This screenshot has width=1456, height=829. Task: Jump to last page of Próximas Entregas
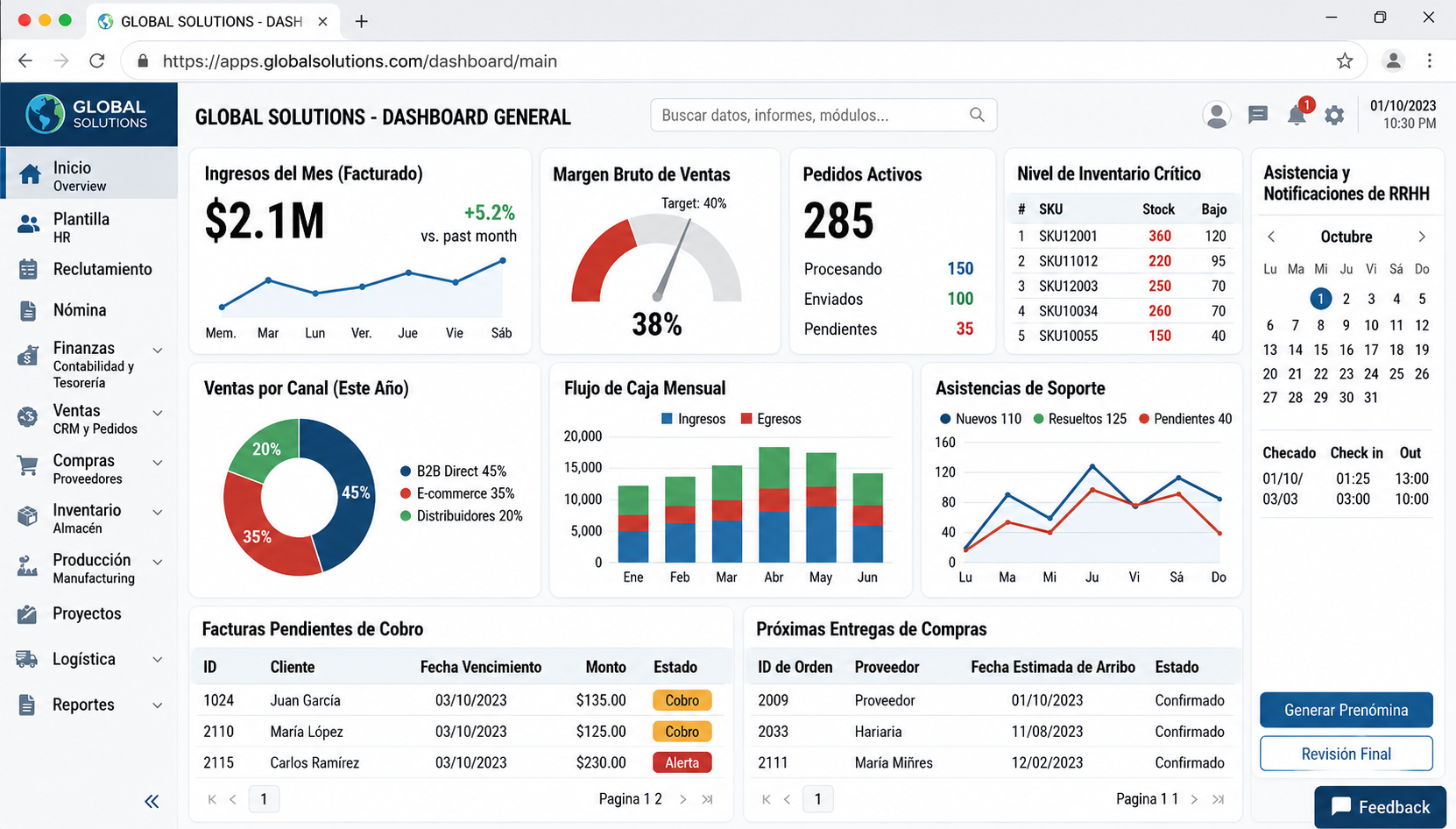pyautogui.click(x=1218, y=799)
